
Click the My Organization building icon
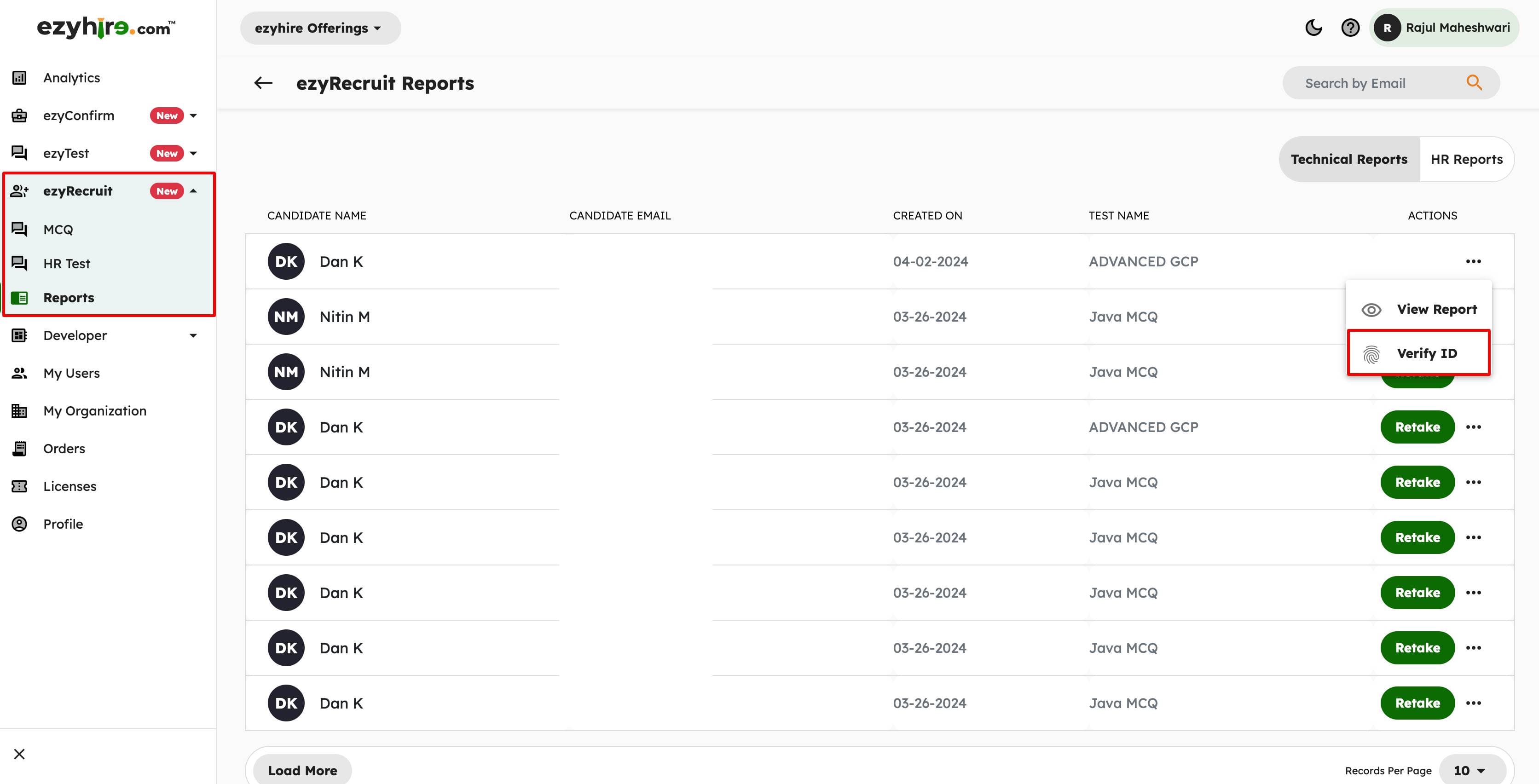coord(19,411)
